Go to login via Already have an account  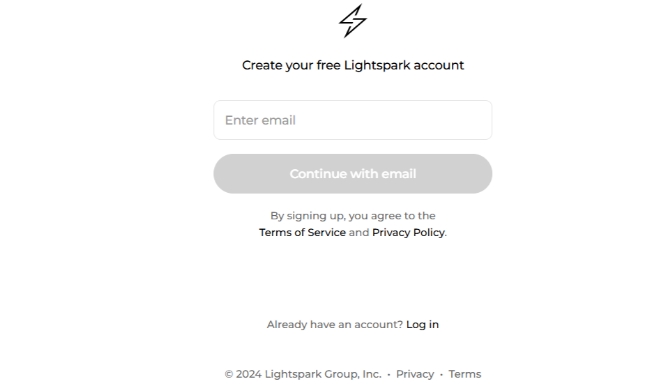coord(422,324)
